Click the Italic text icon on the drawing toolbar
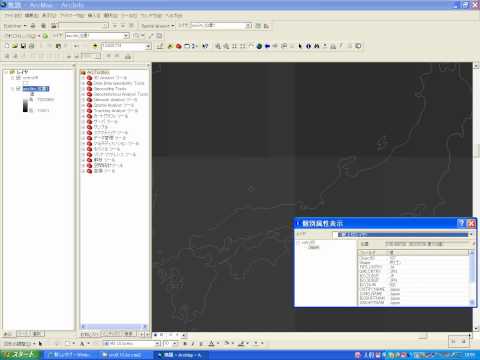480x360 pixels. click(193, 343)
